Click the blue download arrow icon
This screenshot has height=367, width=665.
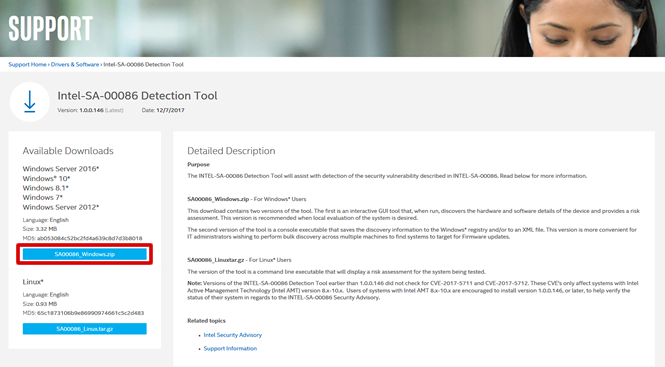(x=30, y=102)
